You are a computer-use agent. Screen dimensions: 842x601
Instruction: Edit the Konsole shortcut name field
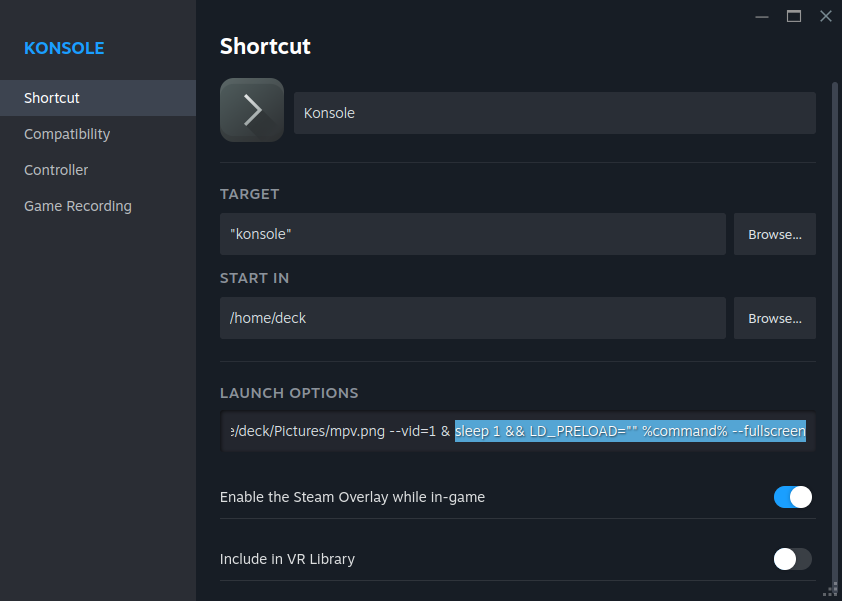click(555, 113)
